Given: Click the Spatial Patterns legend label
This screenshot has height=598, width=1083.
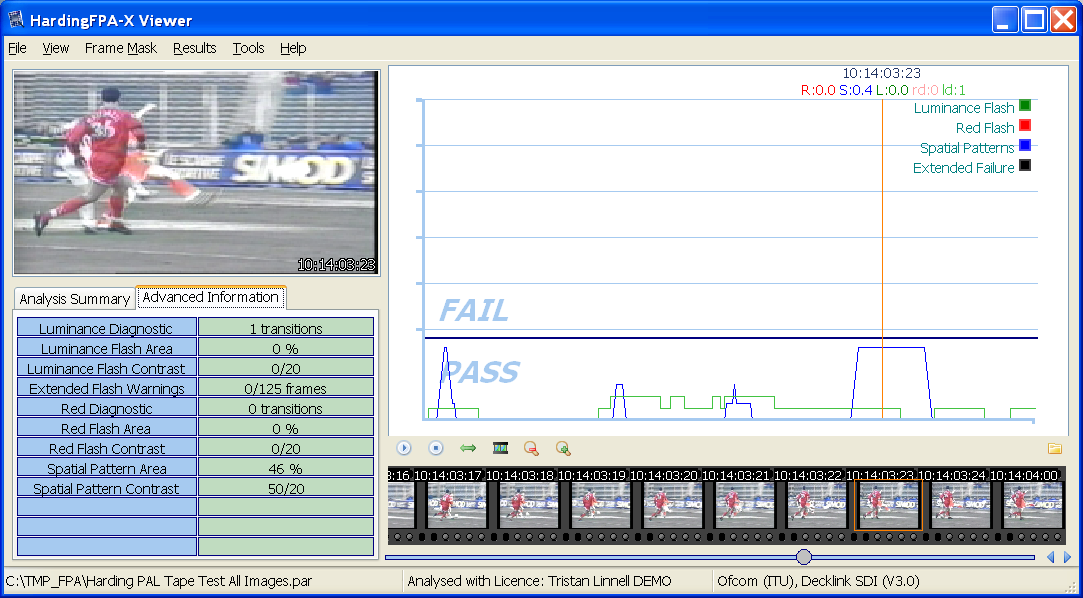Looking at the screenshot, I should click(x=967, y=148).
